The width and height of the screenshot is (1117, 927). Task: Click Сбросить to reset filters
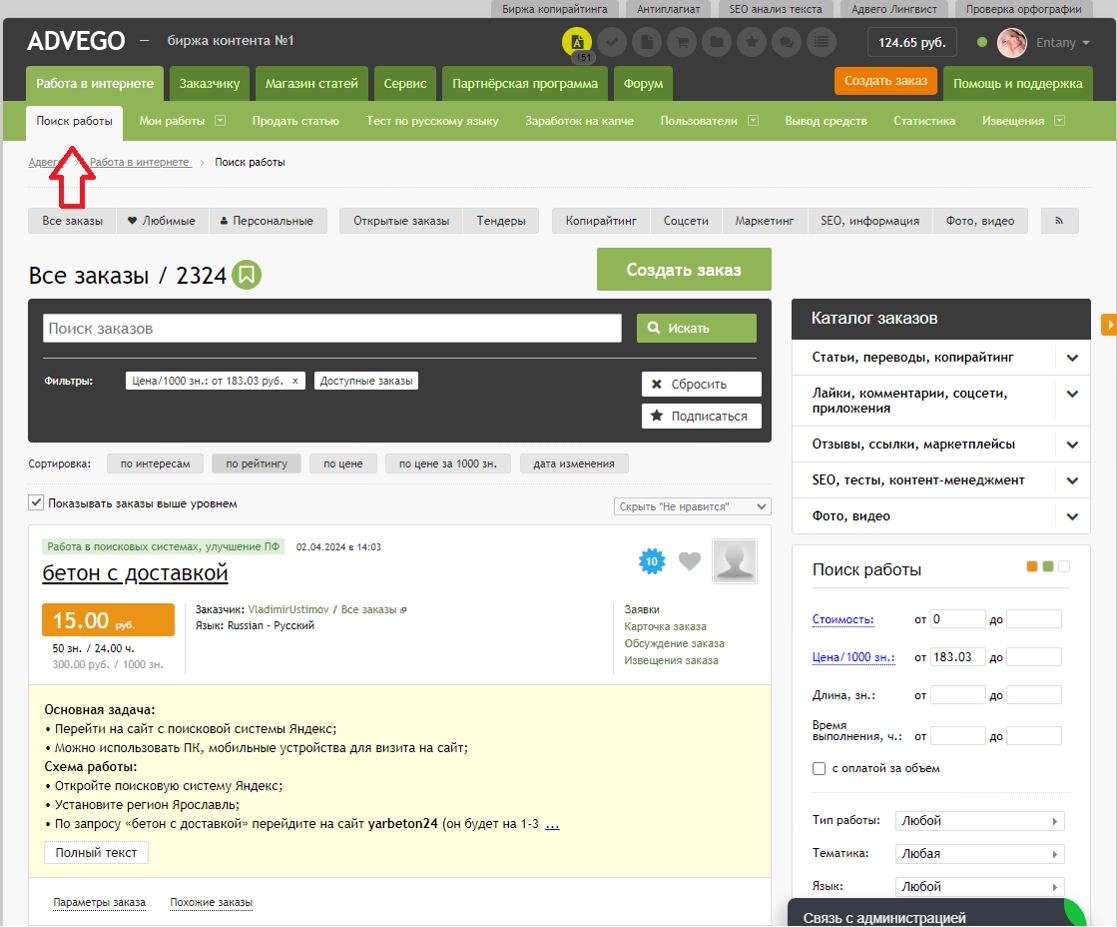[x=702, y=384]
